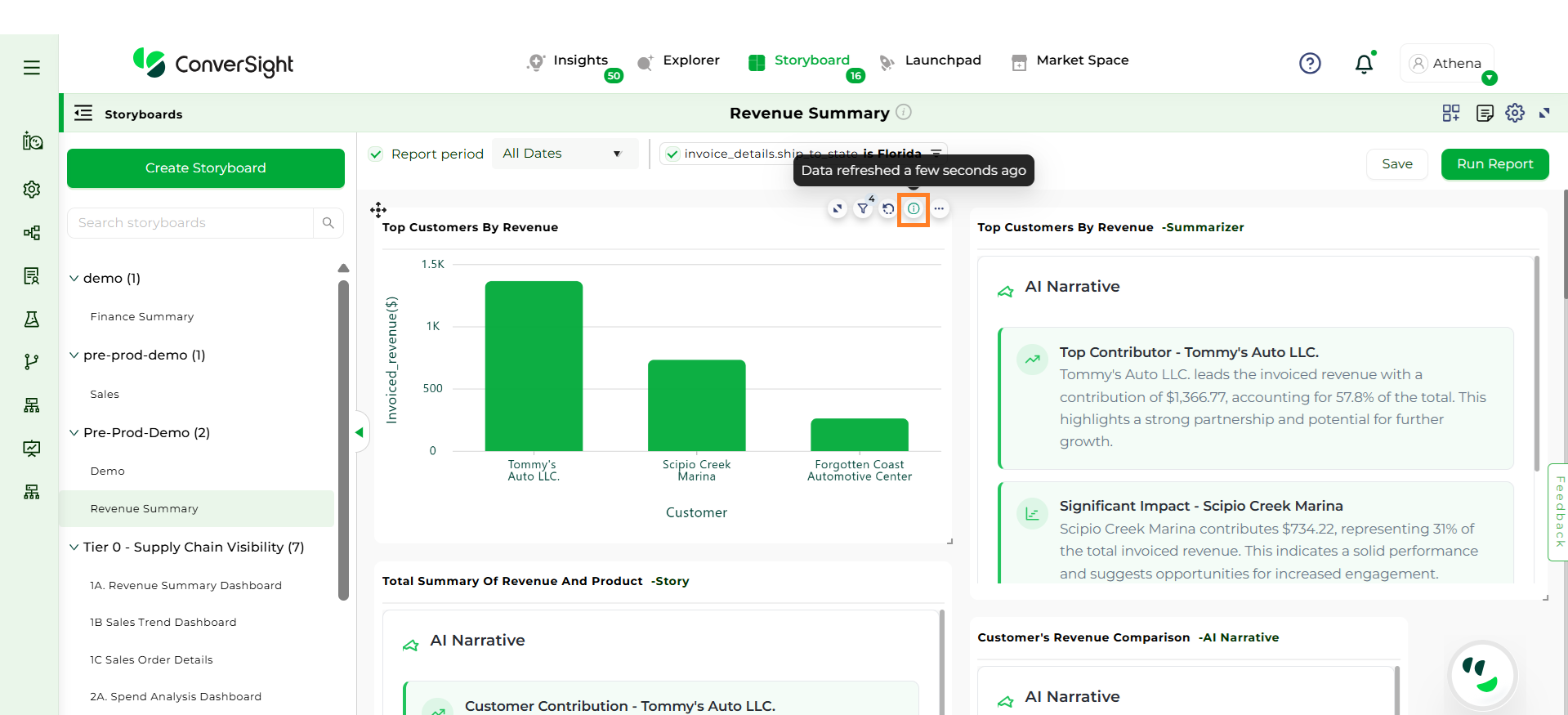Collapse the demo (1) folder
This screenshot has height=715, width=1568.
pos(74,279)
